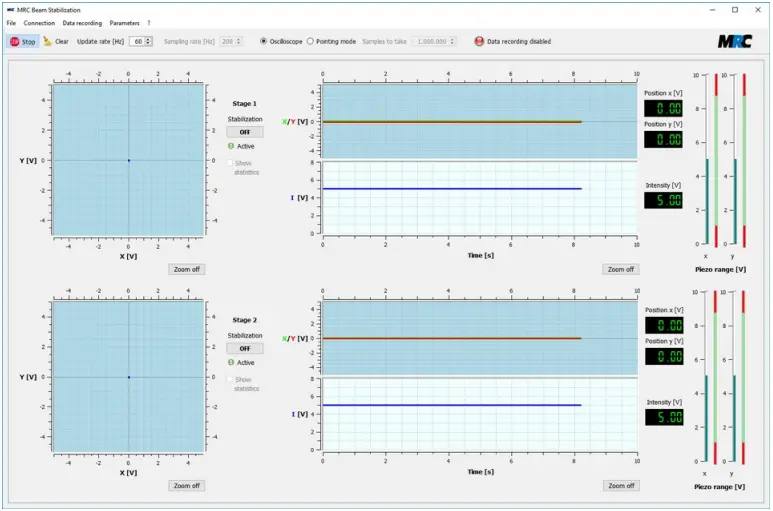The width and height of the screenshot is (773, 511).
Task: Click the Samples to take spinner arrows
Action: [x=453, y=41]
